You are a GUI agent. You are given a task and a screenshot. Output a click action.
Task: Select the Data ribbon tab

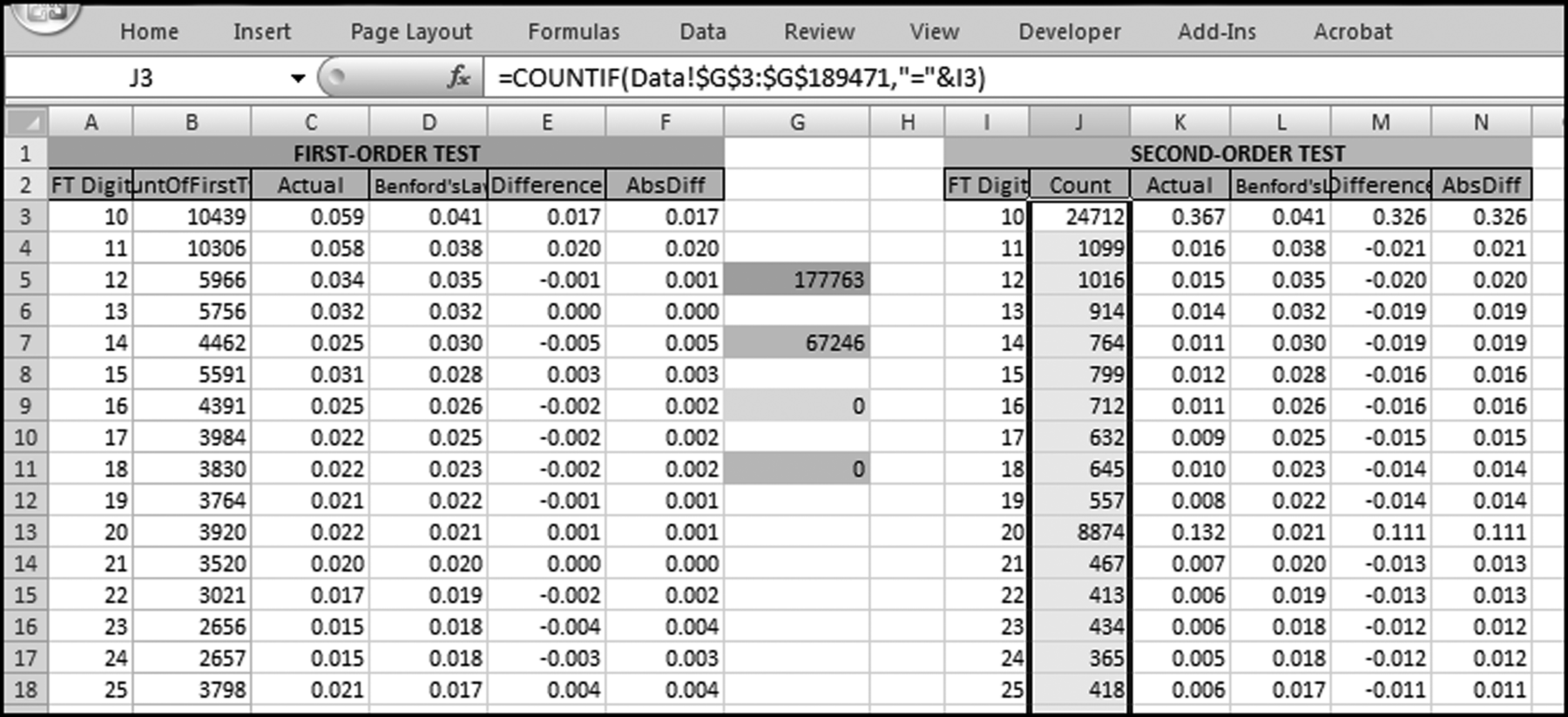tap(702, 31)
